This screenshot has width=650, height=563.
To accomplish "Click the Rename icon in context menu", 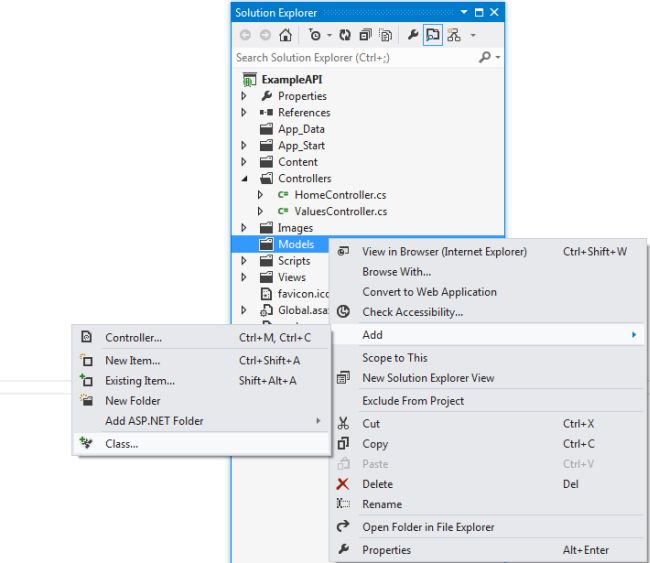I will (x=343, y=504).
